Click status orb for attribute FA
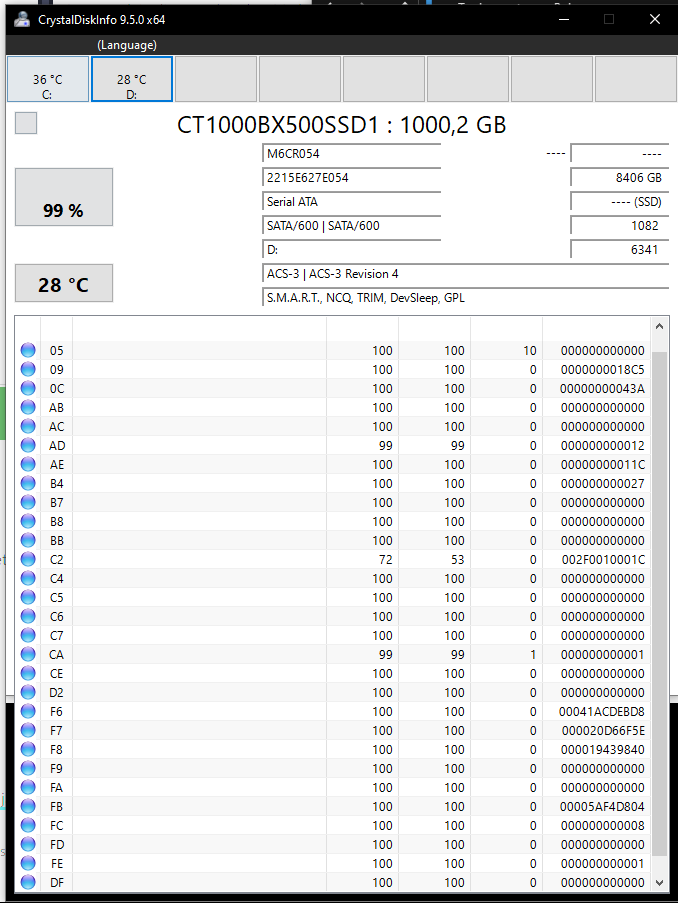The height and width of the screenshot is (903, 678). [28, 787]
